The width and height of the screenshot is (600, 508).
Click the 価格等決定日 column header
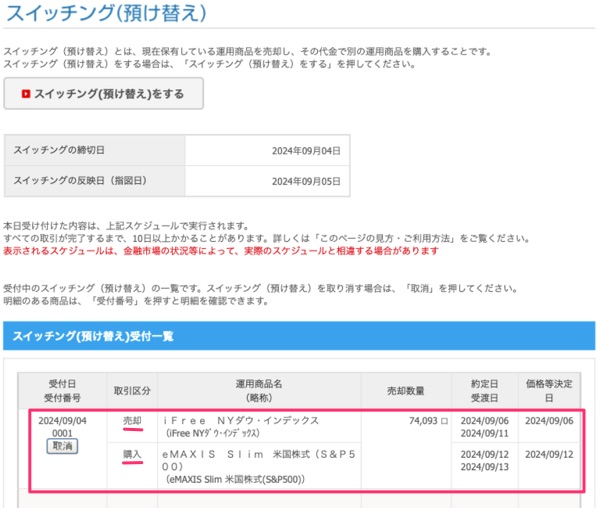tap(549, 391)
